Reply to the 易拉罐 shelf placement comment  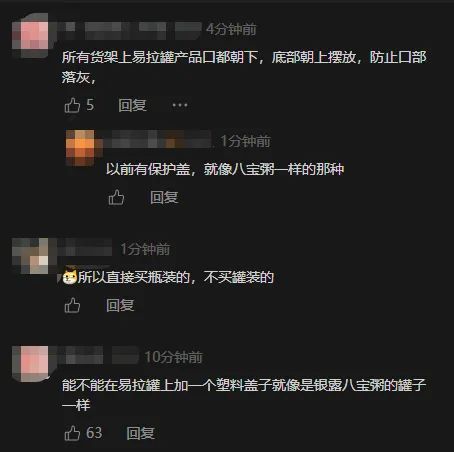(x=132, y=105)
